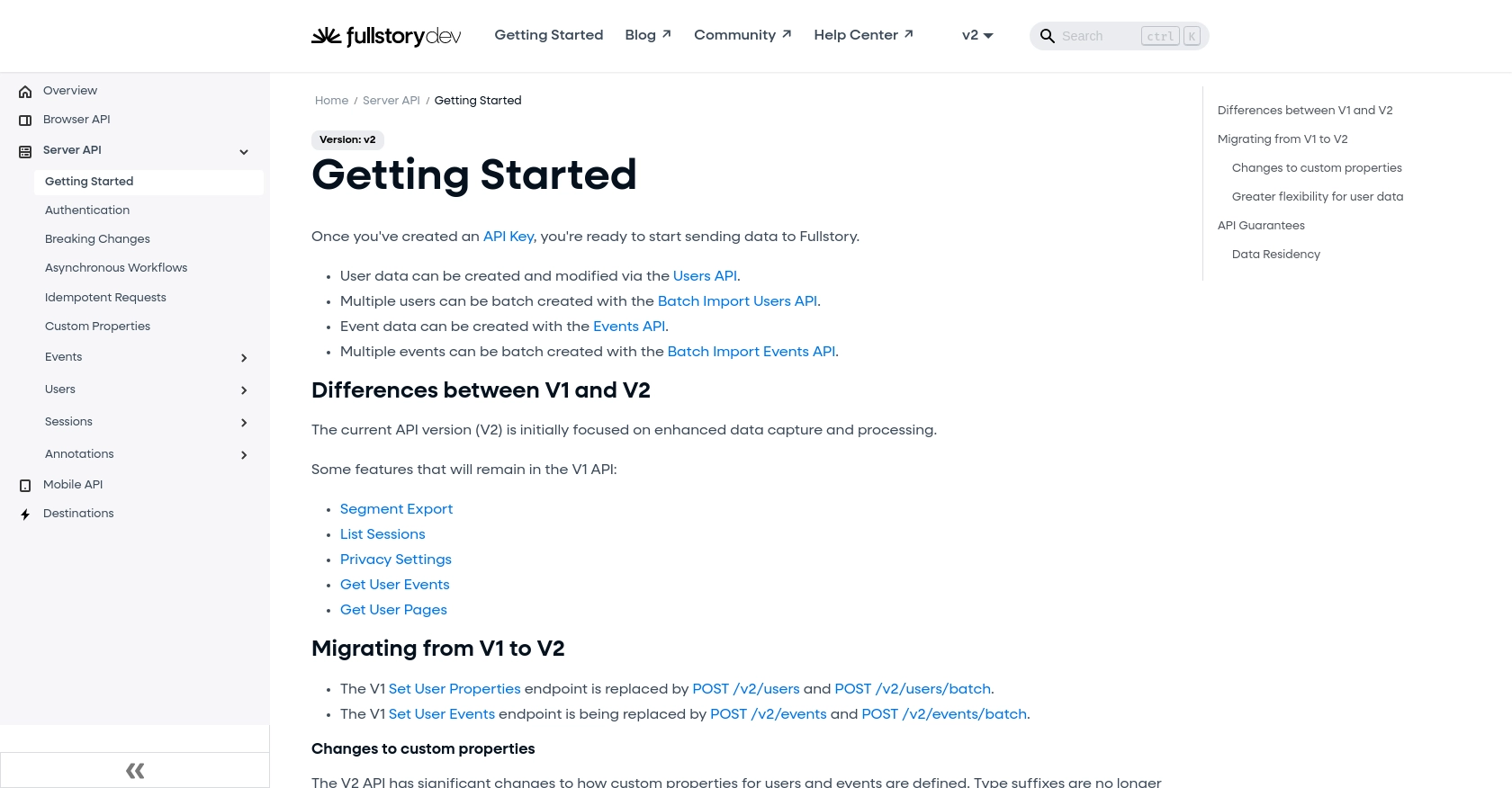This screenshot has width=1512, height=788.
Task: Select Overview in the sidebar
Action: [70, 91]
